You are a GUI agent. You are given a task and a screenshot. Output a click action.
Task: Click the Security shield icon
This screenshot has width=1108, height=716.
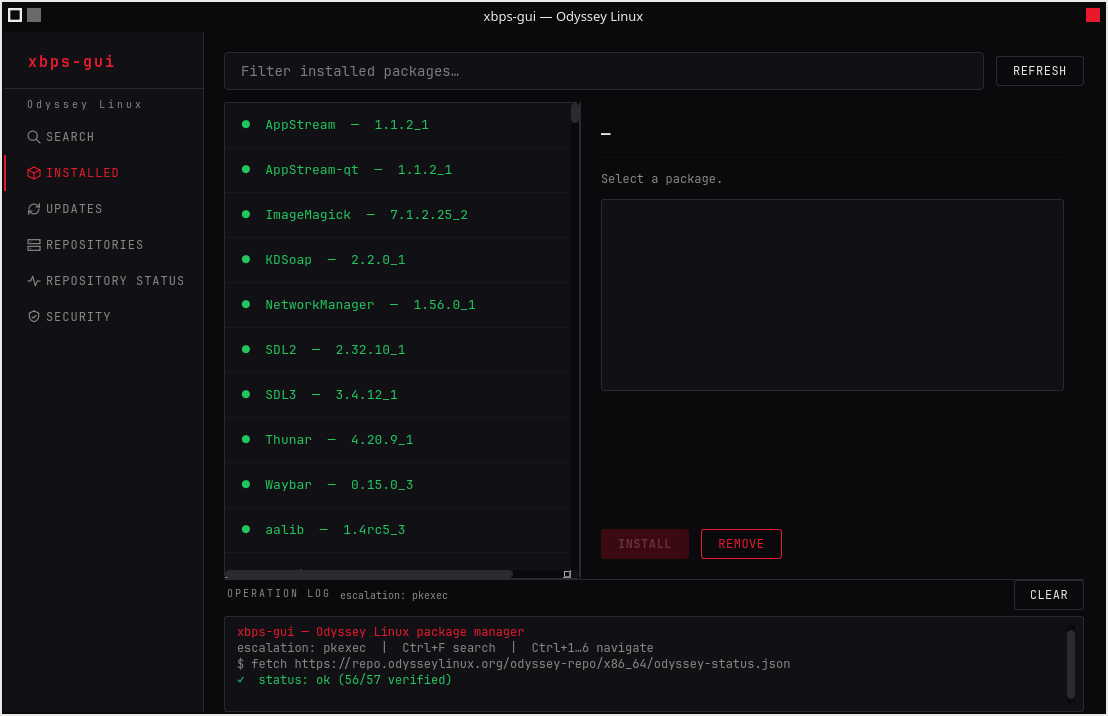(33, 317)
